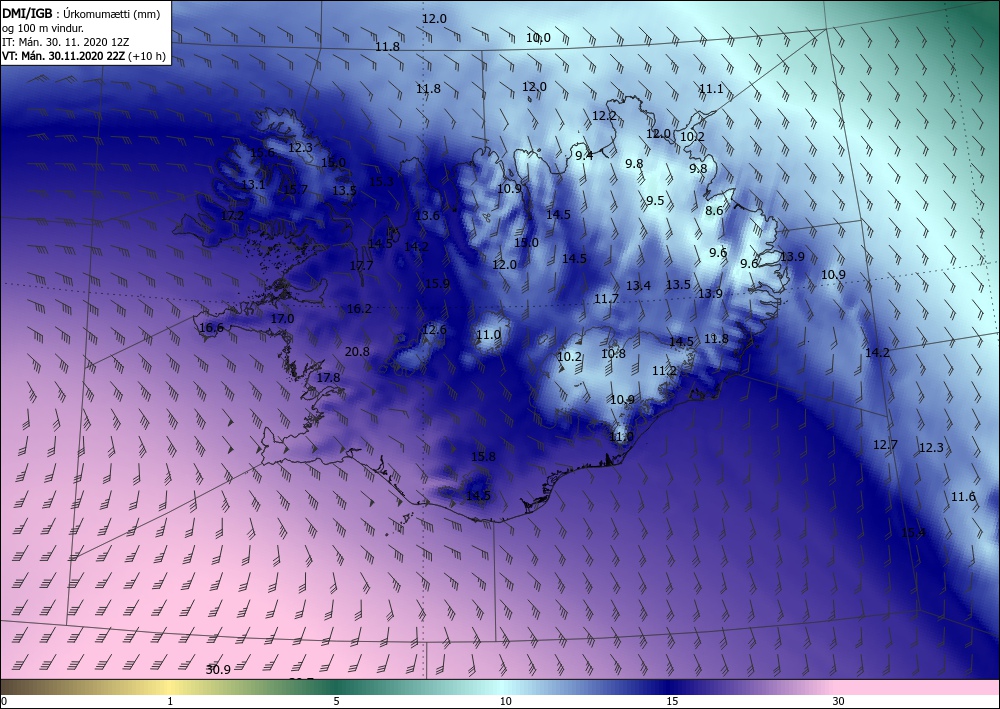This screenshot has width=1000, height=709.
Task: Click the 15.4 value in the southeast
Action: (x=913, y=532)
